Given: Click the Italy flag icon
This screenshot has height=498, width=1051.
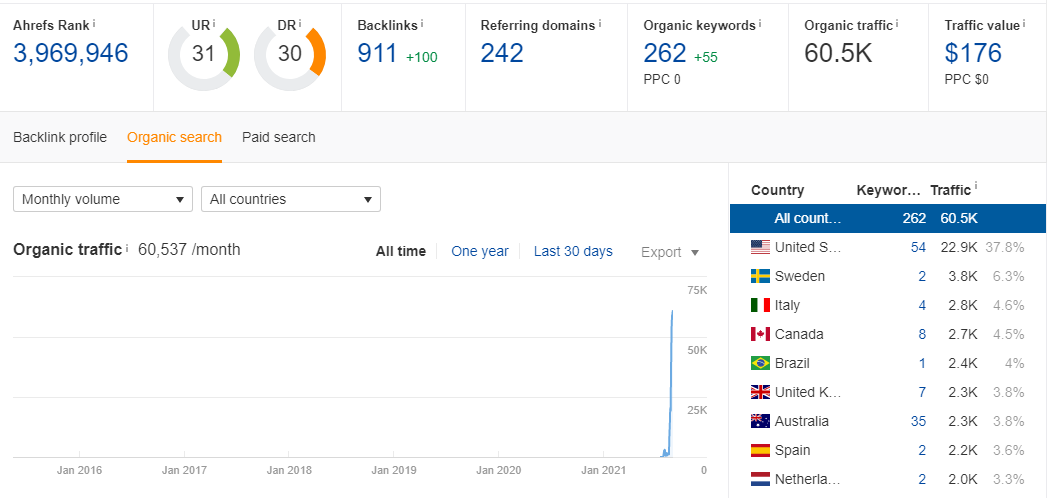Looking at the screenshot, I should pos(761,305).
